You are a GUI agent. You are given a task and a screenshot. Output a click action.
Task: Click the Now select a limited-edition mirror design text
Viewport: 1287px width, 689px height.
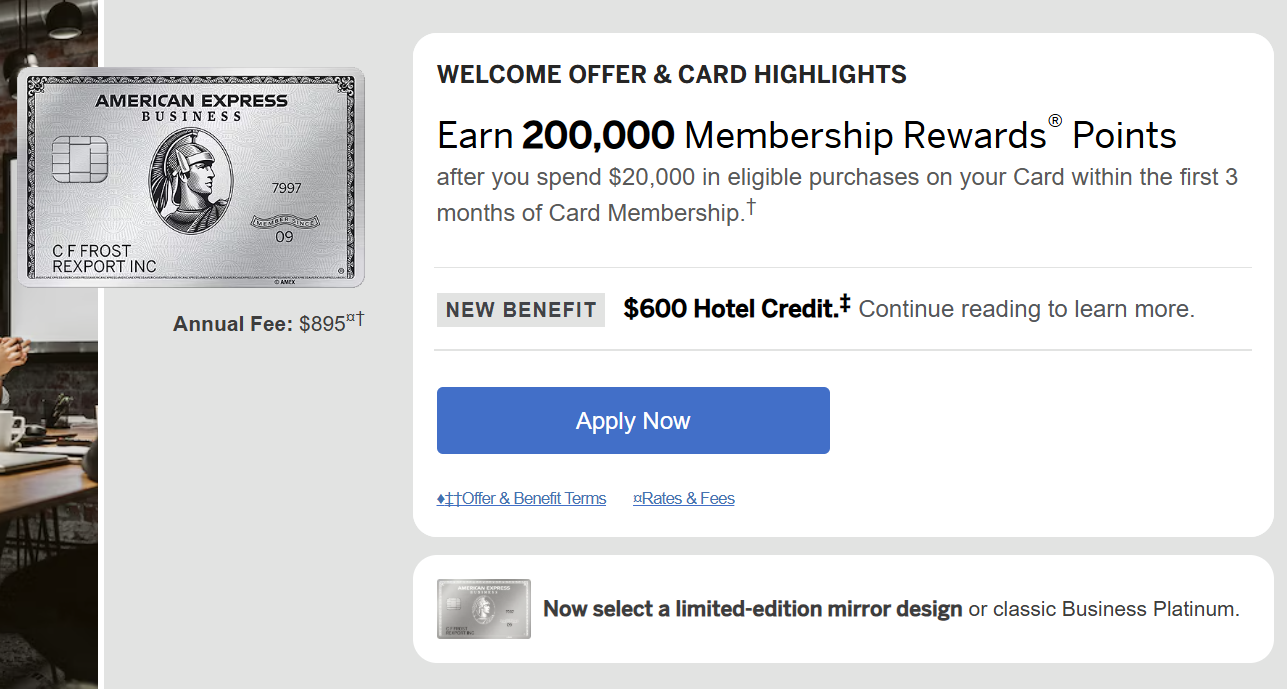[753, 608]
